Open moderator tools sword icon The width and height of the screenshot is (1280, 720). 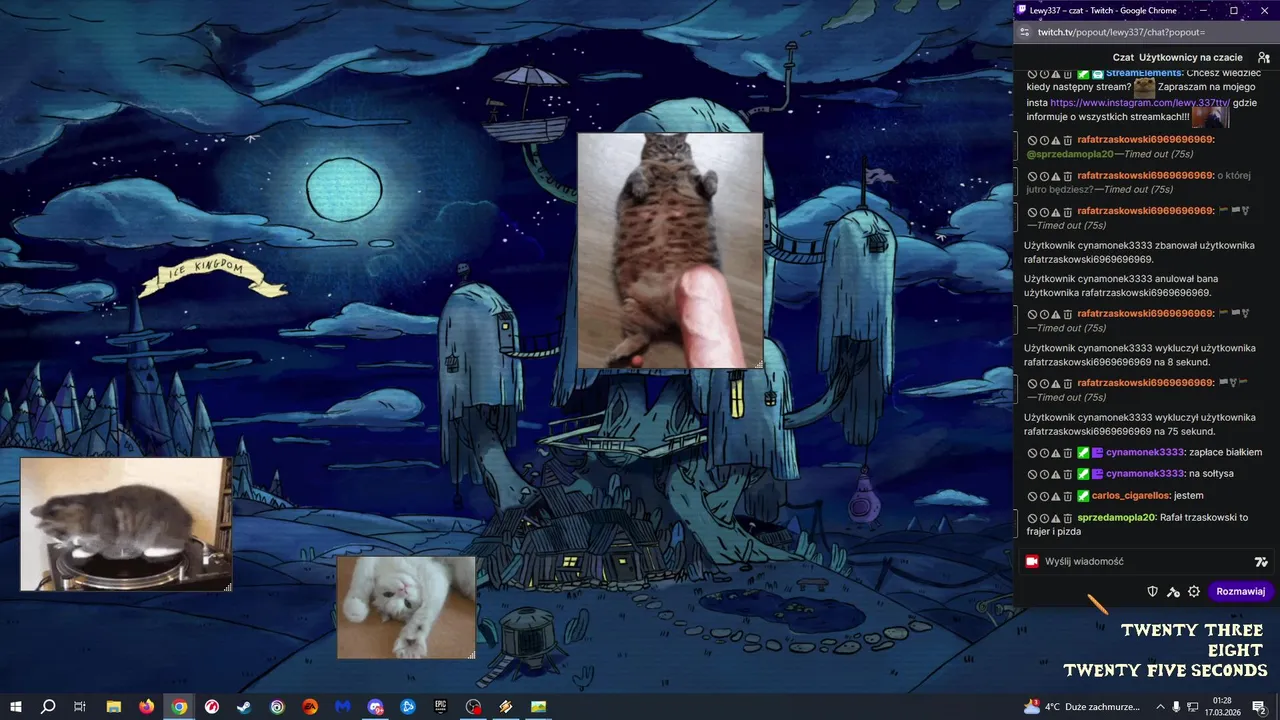(1173, 592)
